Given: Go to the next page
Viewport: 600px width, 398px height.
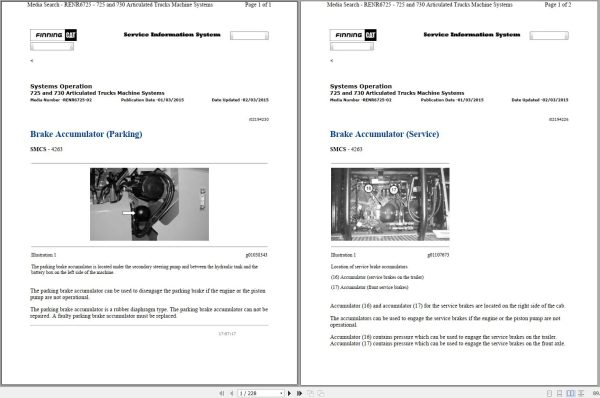Looking at the screenshot, I should (289, 393).
